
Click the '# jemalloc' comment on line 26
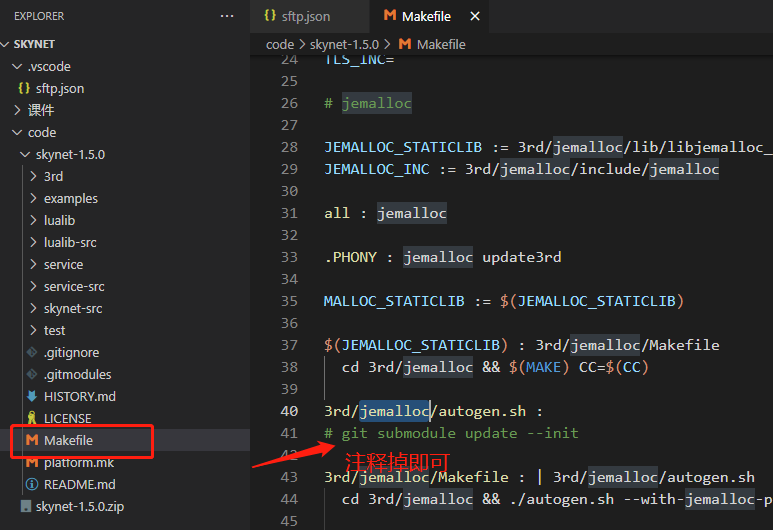pos(368,103)
